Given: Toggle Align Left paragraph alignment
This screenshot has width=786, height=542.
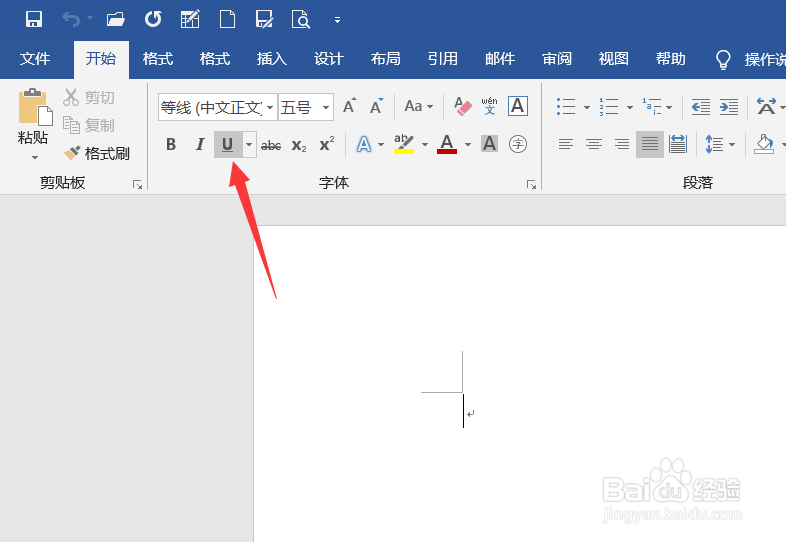Looking at the screenshot, I should coord(566,144).
